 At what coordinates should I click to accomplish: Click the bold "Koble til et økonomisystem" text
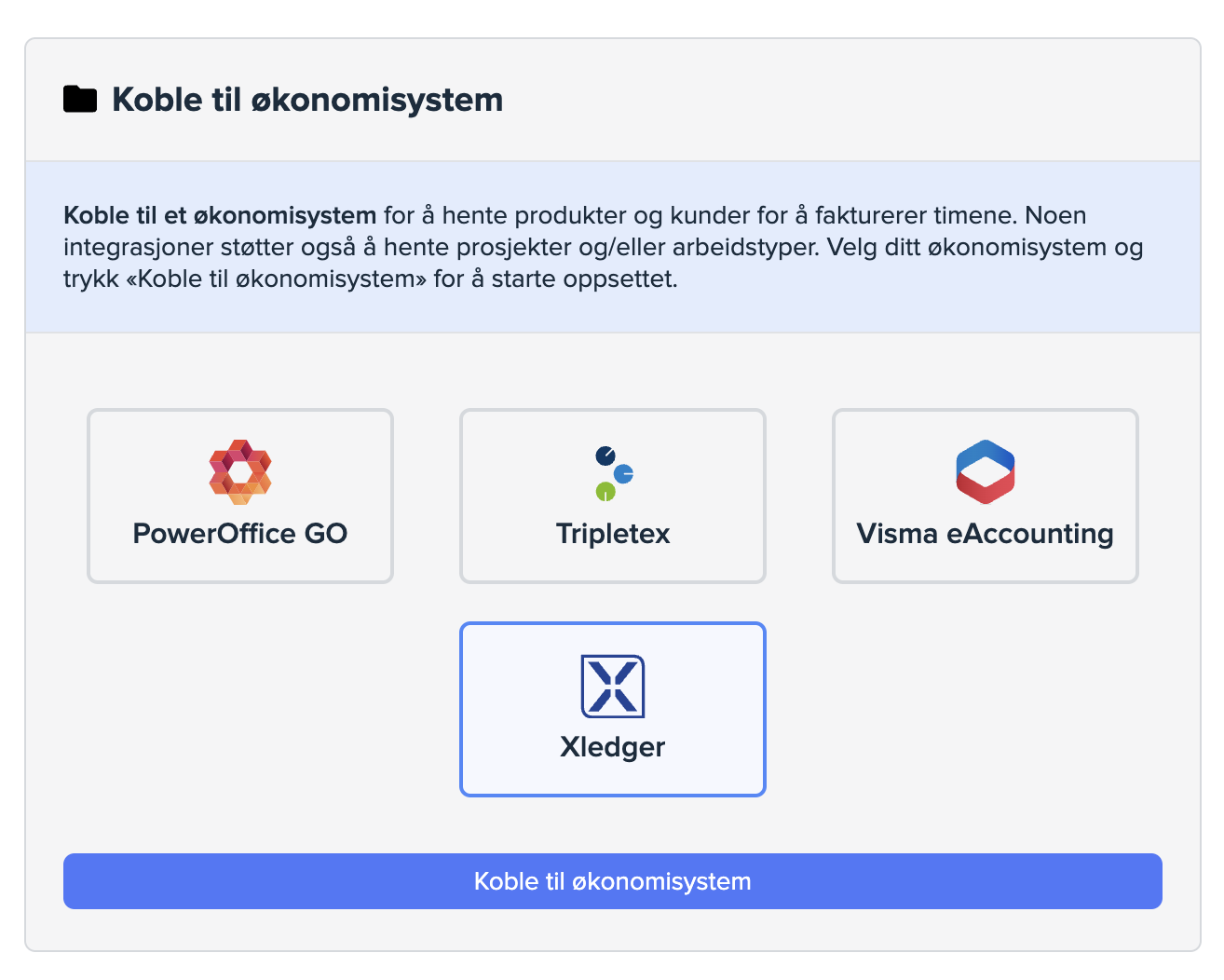220,215
